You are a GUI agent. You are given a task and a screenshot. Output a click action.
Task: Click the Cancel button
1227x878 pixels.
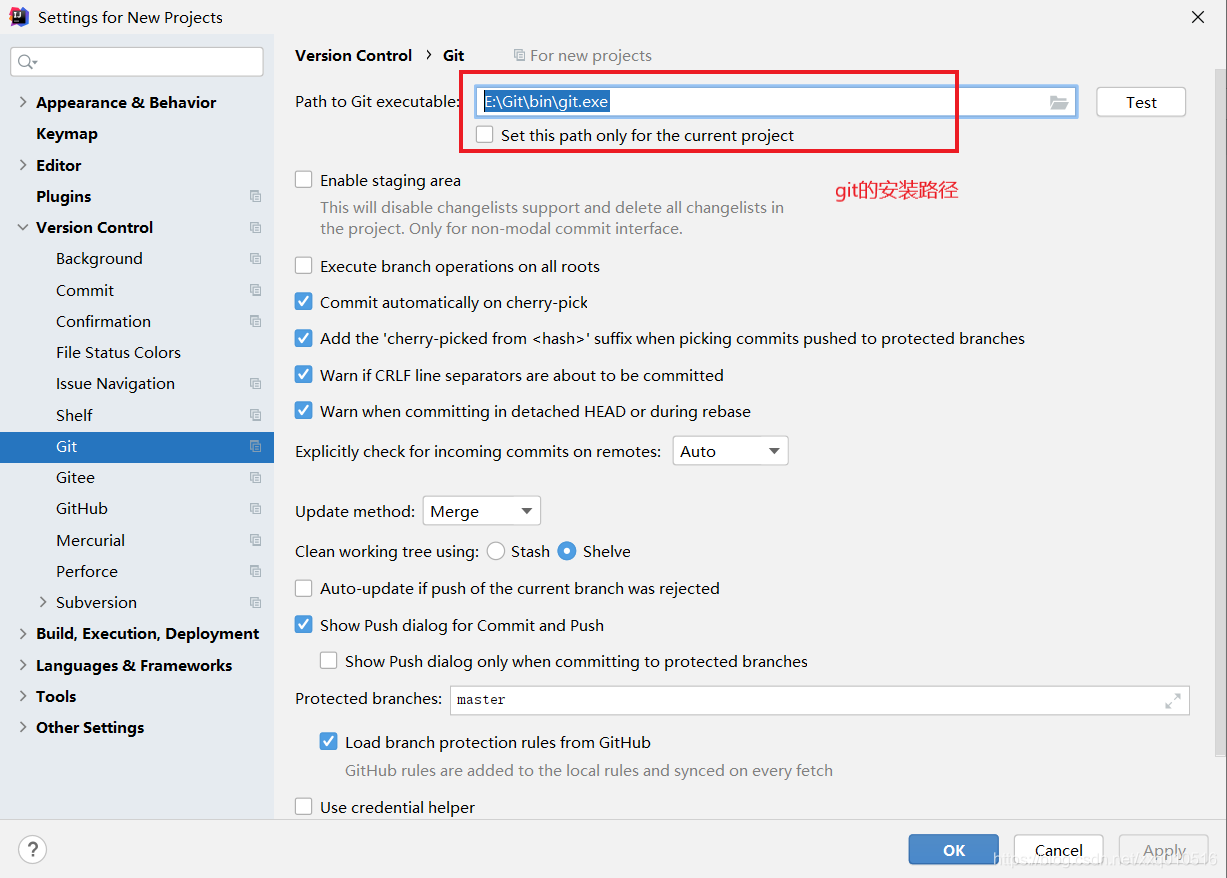click(1059, 850)
